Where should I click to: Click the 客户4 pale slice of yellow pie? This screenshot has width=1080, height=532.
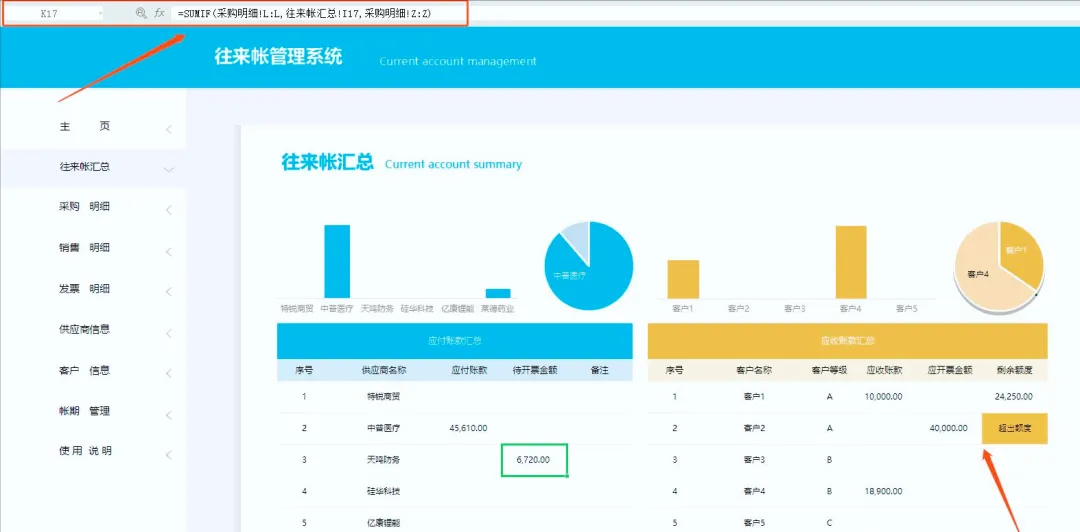coord(982,276)
